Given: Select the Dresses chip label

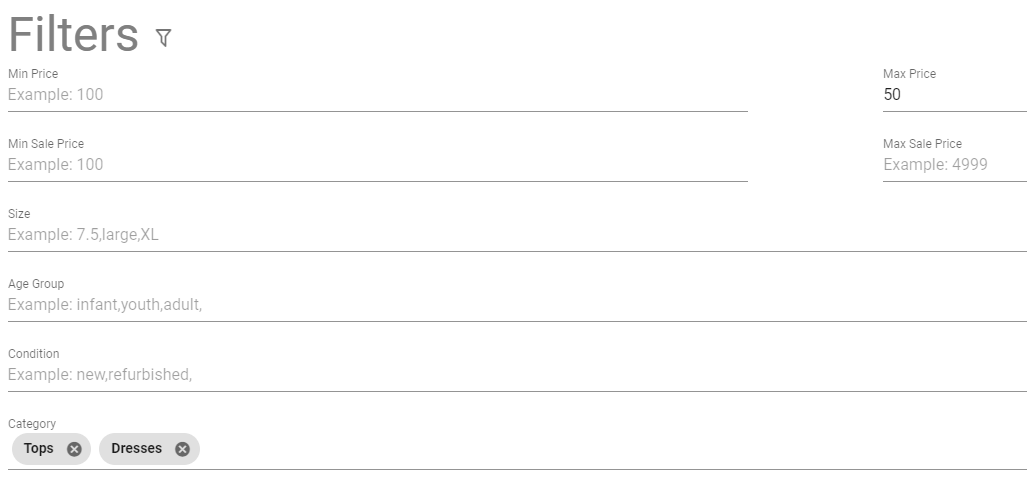Looking at the screenshot, I should [136, 448].
